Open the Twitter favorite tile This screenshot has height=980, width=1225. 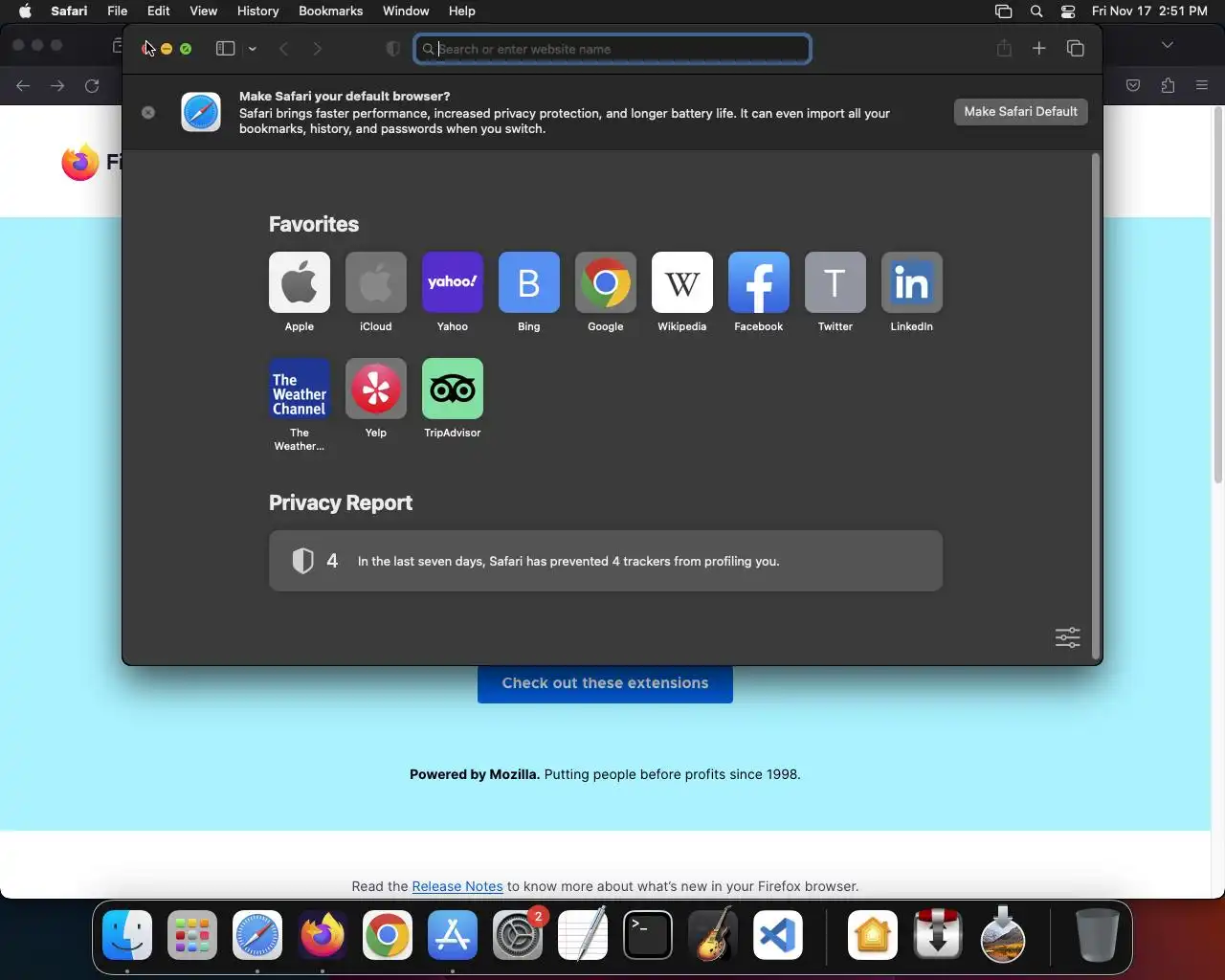pos(835,282)
